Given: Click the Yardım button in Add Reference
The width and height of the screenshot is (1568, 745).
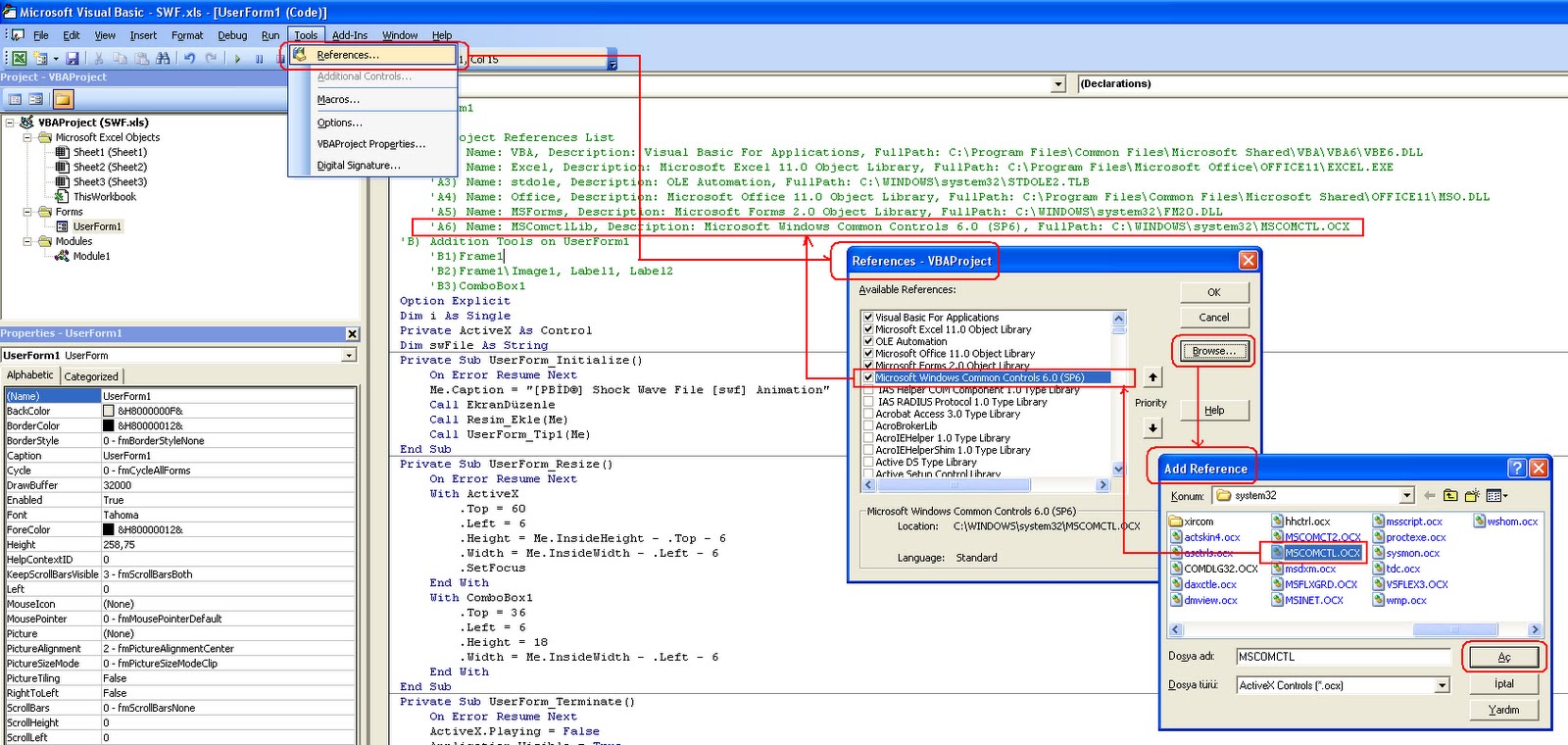Looking at the screenshot, I should [1503, 710].
